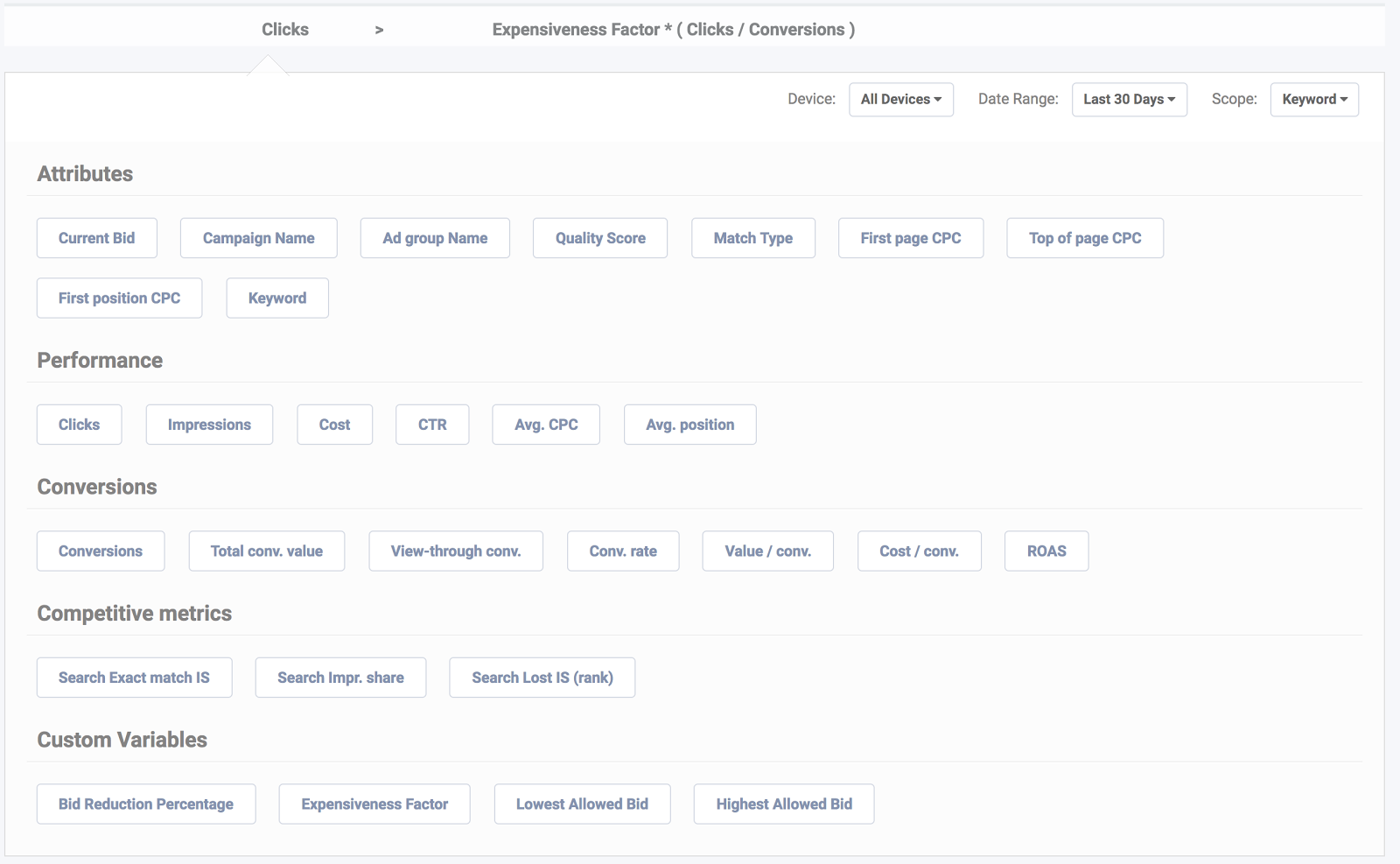Choose Search Impr. share
Viewport: 1400px width, 864px height.
(341, 678)
